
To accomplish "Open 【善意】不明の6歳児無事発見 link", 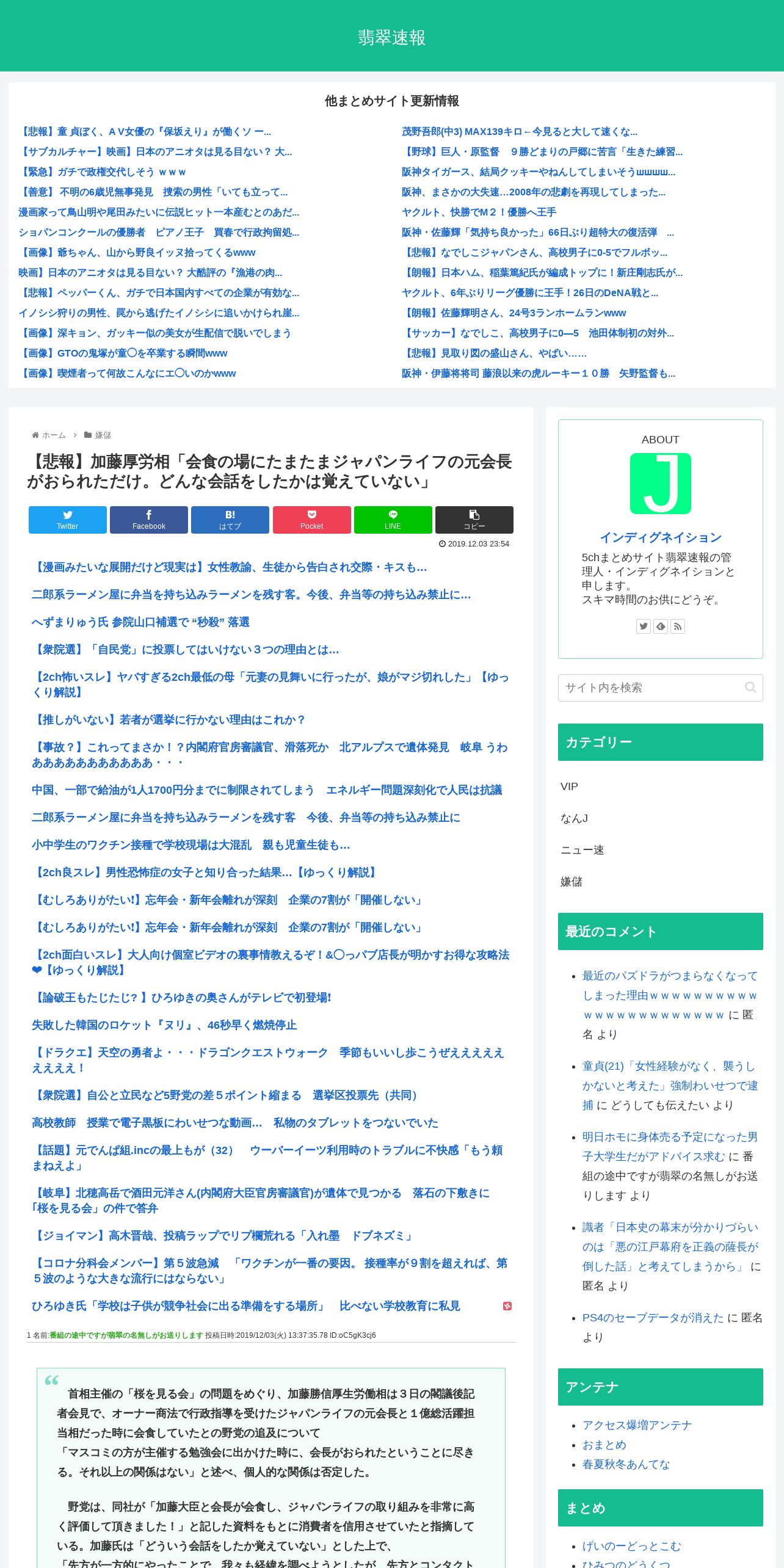I will tap(153, 192).
